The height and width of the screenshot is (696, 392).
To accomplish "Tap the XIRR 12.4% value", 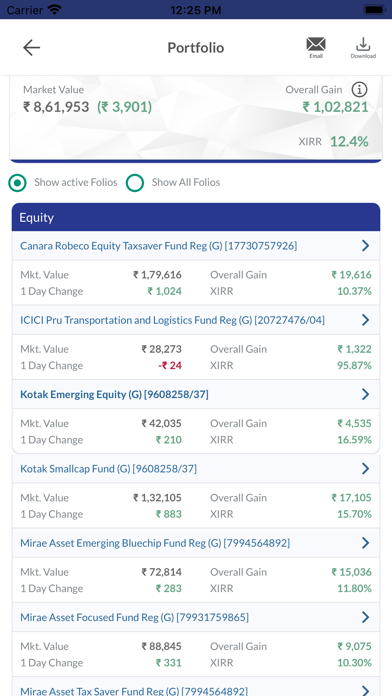I will tap(349, 142).
